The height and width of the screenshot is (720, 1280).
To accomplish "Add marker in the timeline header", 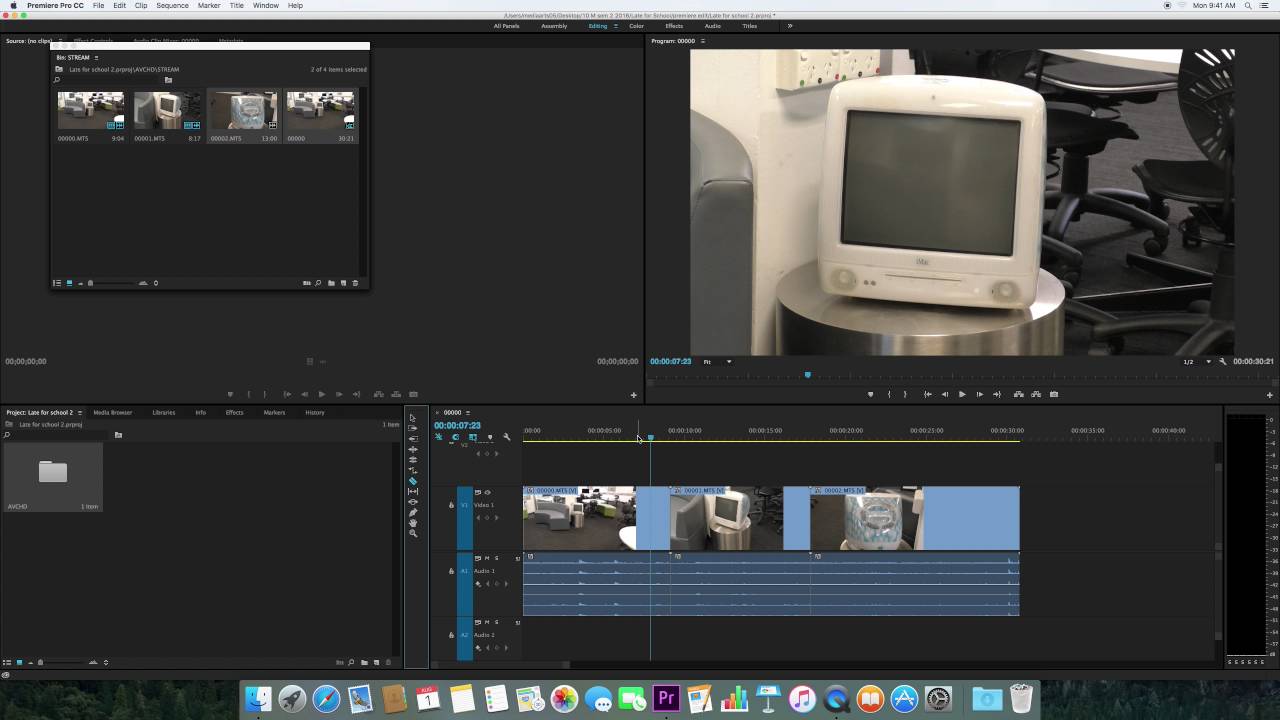I will pyautogui.click(x=489, y=437).
